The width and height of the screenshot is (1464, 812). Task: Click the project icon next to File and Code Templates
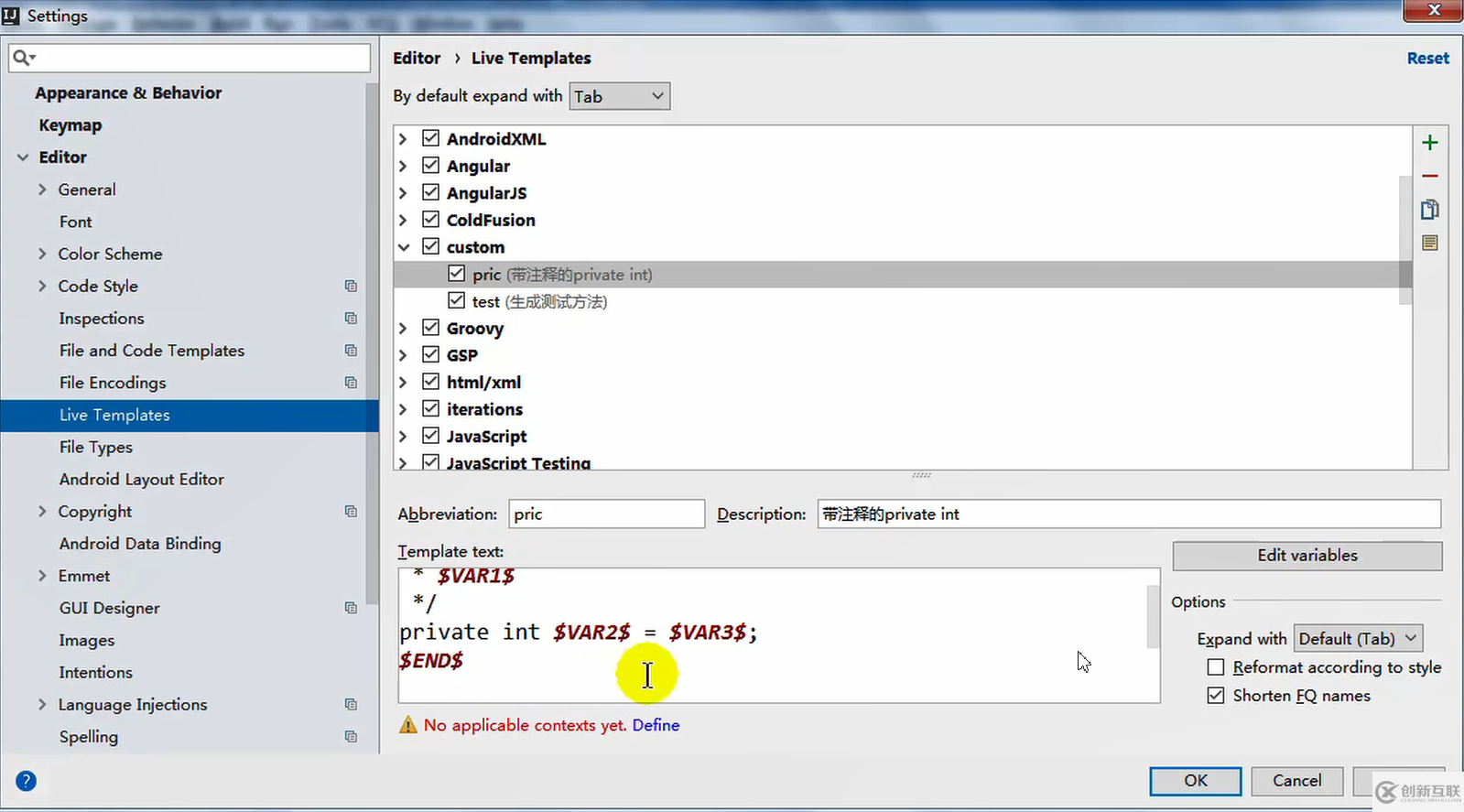pos(351,351)
